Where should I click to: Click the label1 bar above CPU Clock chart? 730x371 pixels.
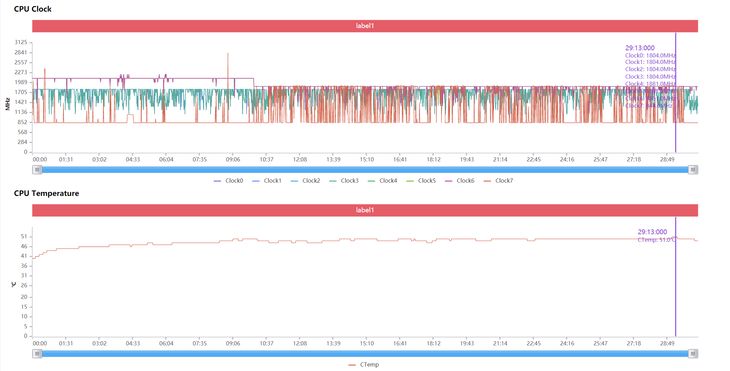[365, 26]
